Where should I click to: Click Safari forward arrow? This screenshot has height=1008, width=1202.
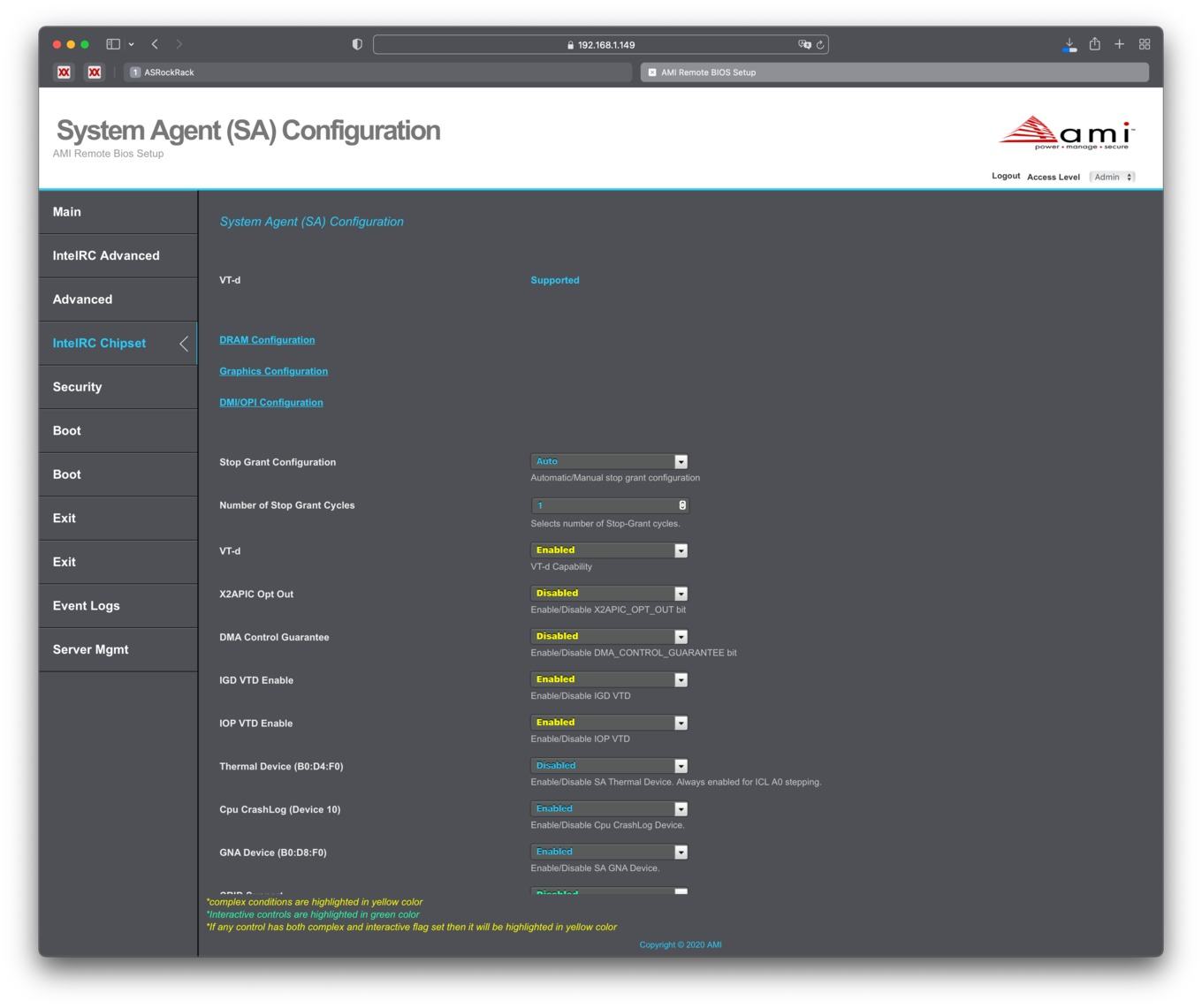click(179, 44)
